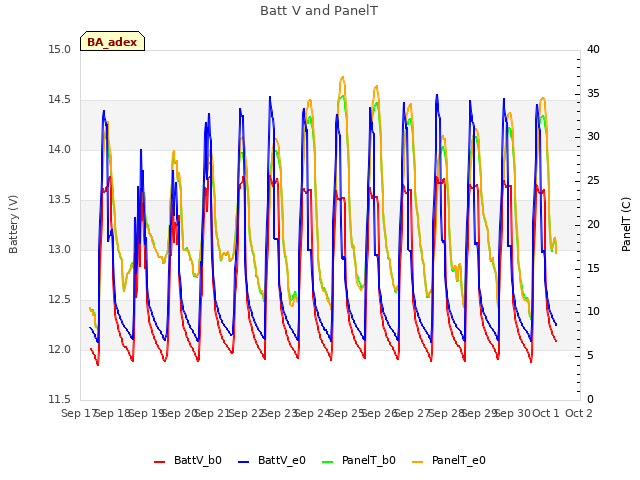Click the 35 right axis label
The width and height of the screenshot is (640, 480).
pos(593,93)
